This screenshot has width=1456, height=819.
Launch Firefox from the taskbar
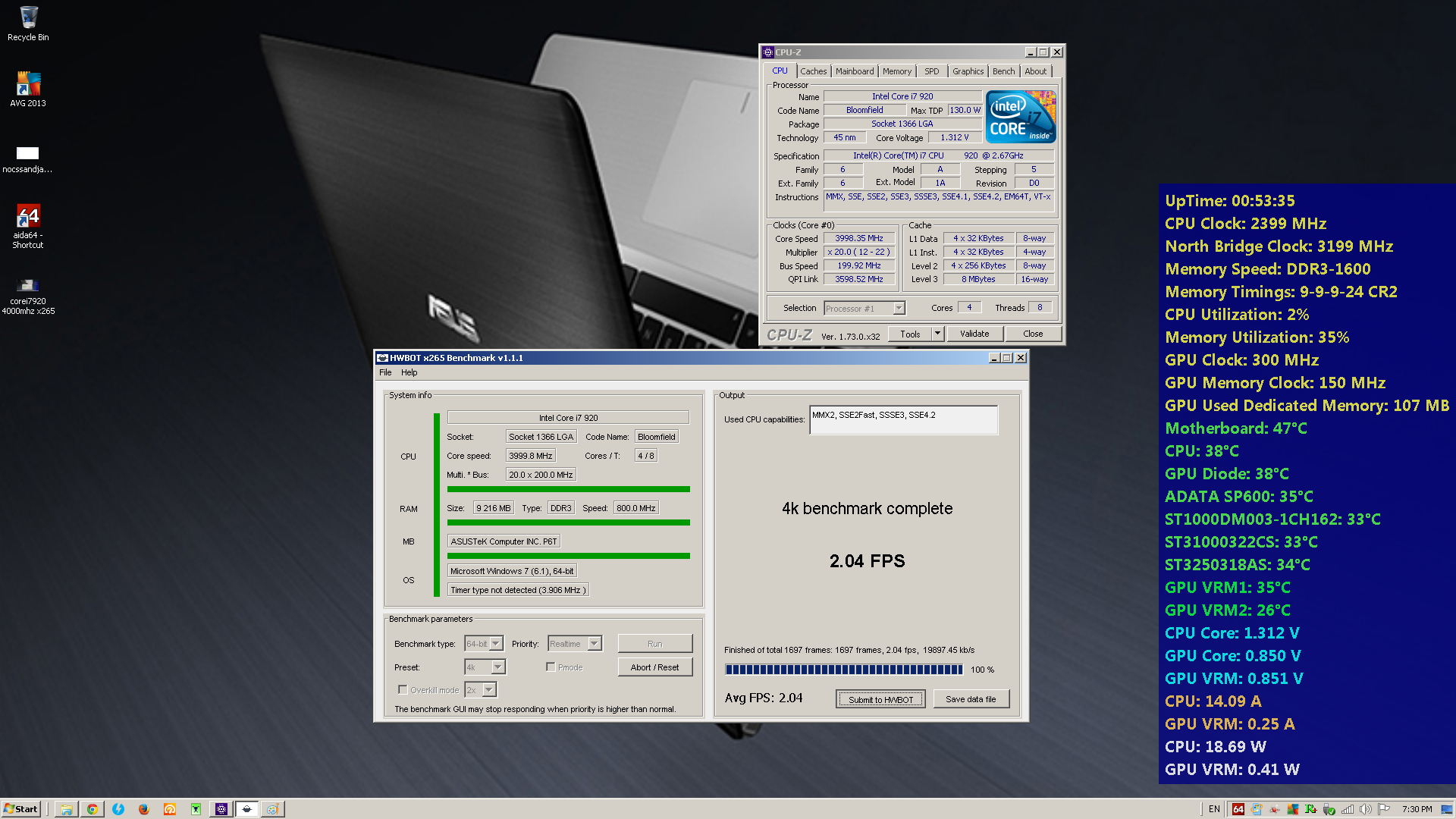coord(144,809)
